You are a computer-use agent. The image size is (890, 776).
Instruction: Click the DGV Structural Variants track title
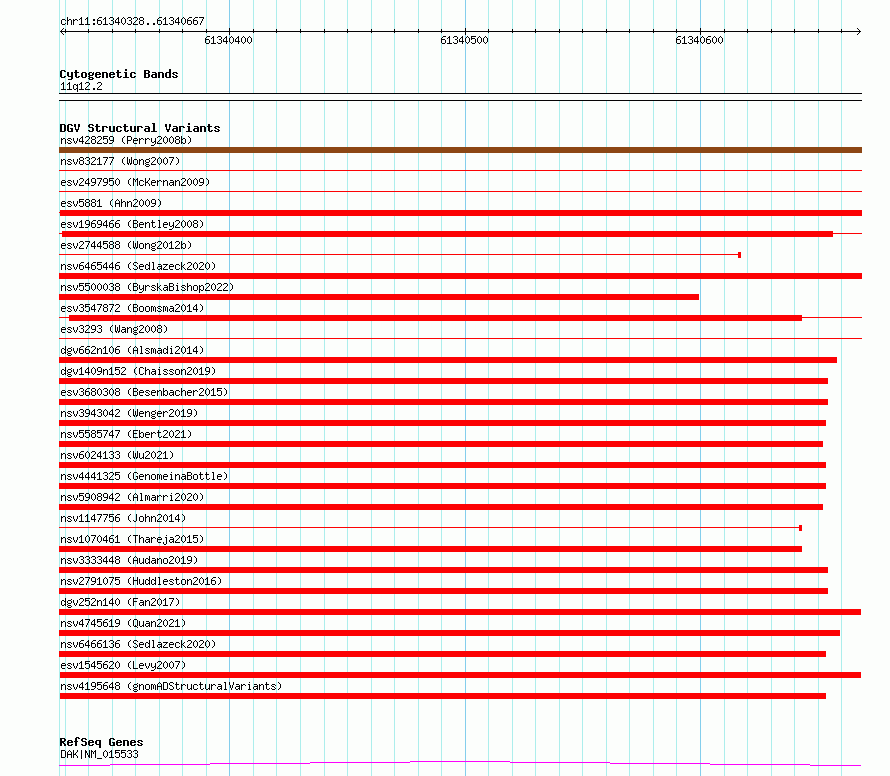pos(140,128)
